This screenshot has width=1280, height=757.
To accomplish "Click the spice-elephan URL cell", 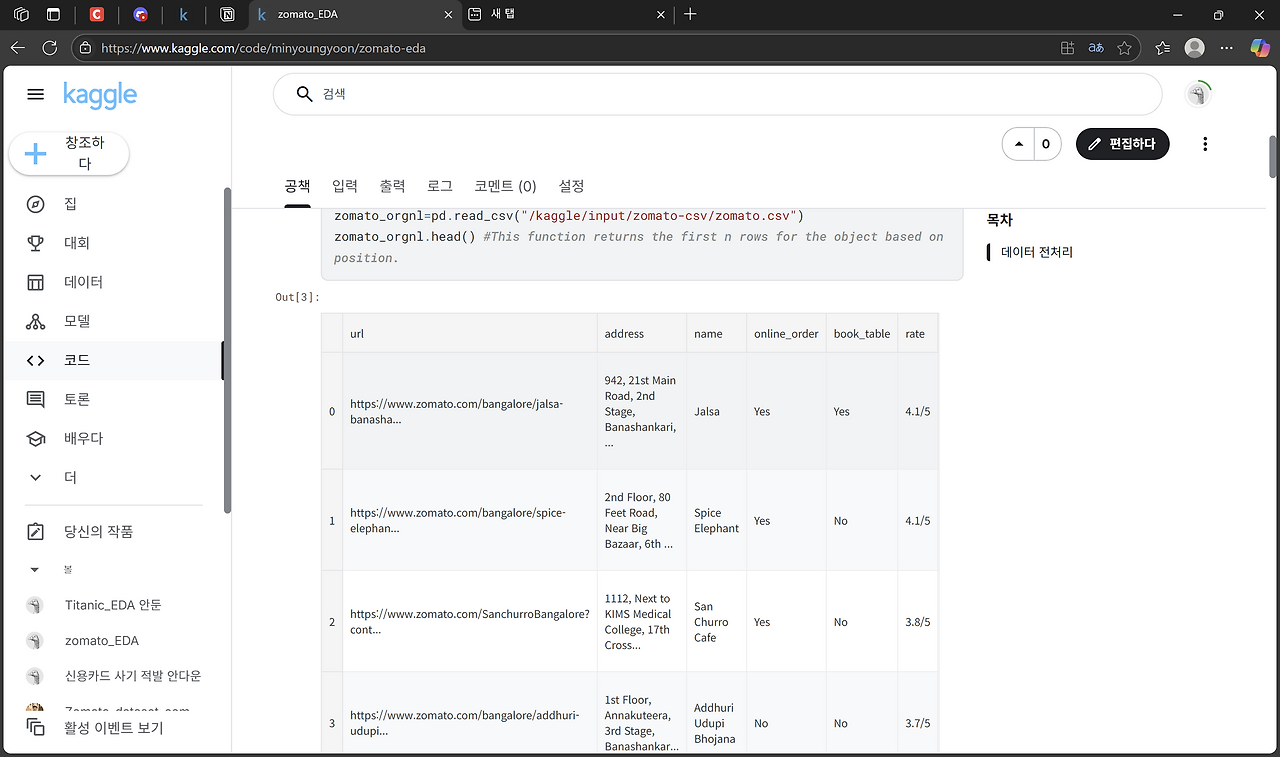I will (469, 520).
